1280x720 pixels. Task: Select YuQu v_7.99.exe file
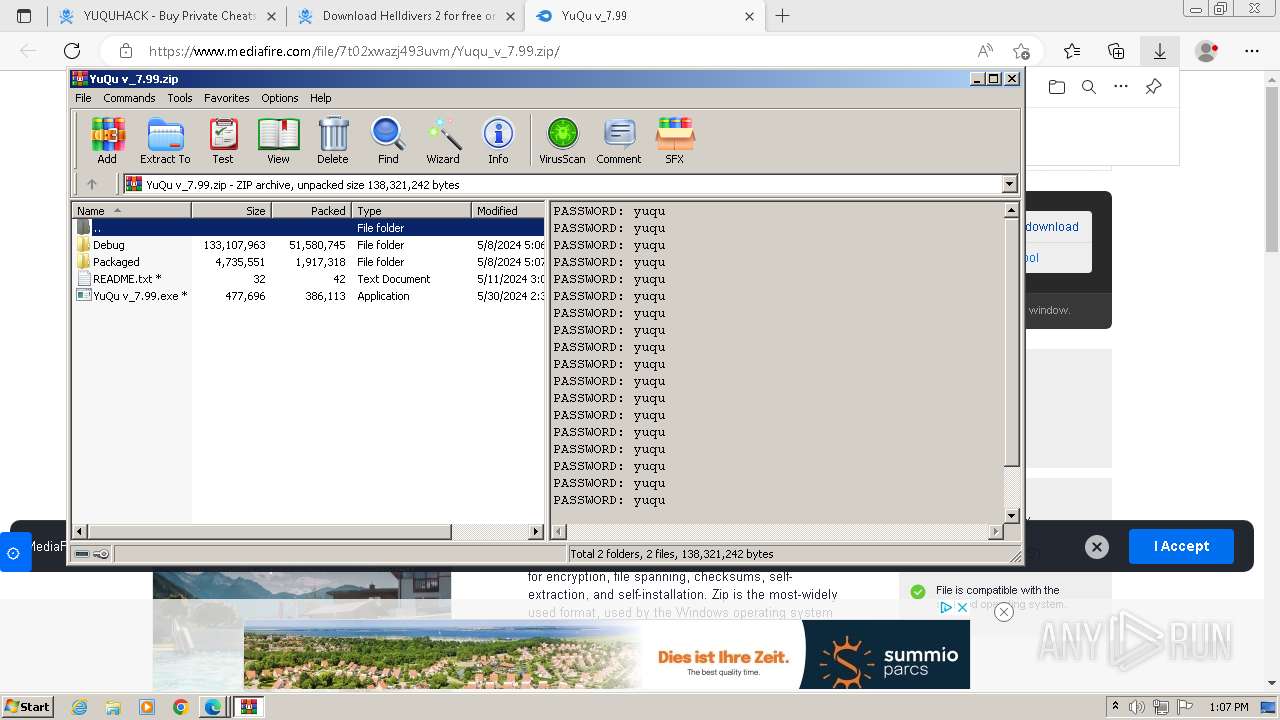click(x=309, y=296)
